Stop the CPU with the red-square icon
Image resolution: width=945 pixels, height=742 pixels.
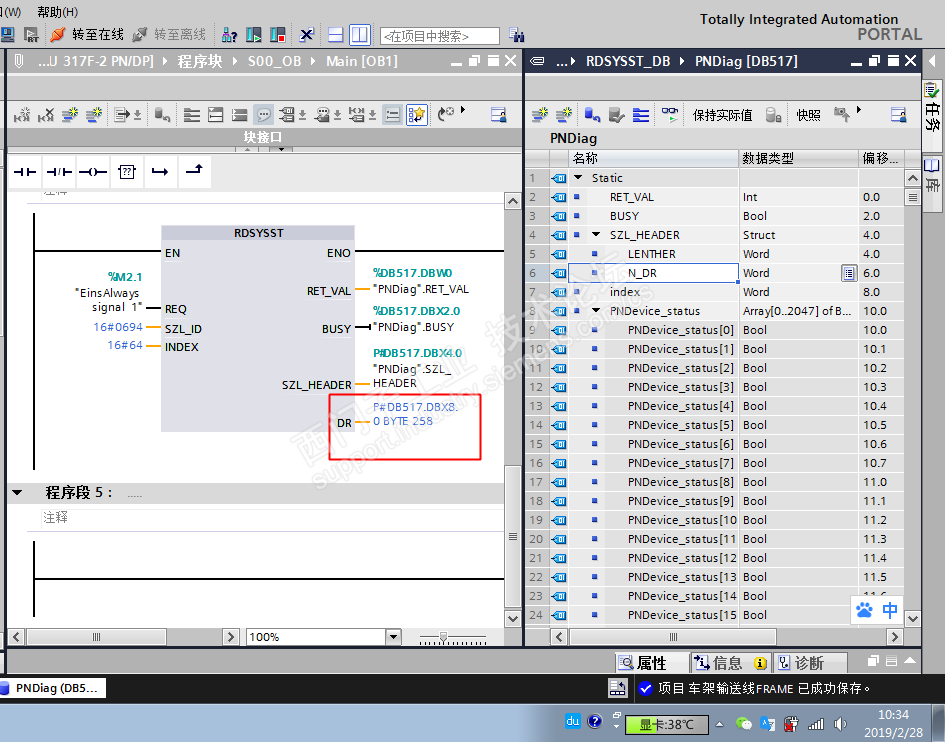point(278,34)
